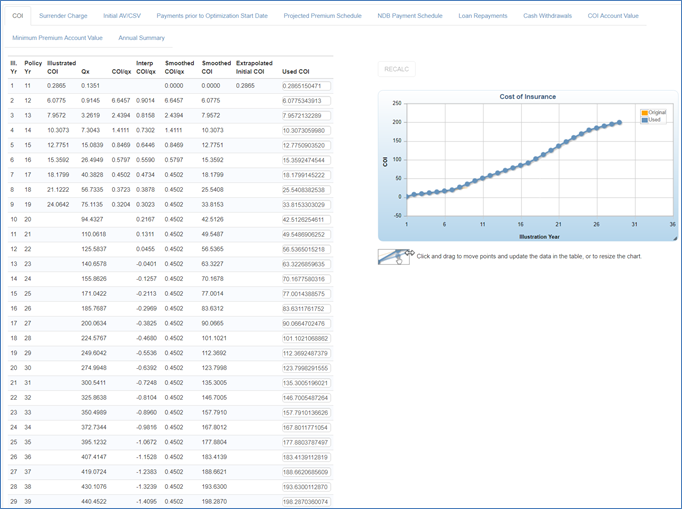682x509 pixels.
Task: Select the NDB Payment Schedule tab
Action: pos(410,16)
